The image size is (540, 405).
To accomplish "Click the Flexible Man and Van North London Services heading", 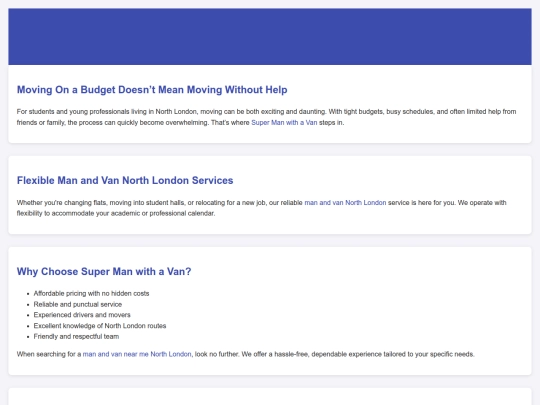I will (x=125, y=180).
